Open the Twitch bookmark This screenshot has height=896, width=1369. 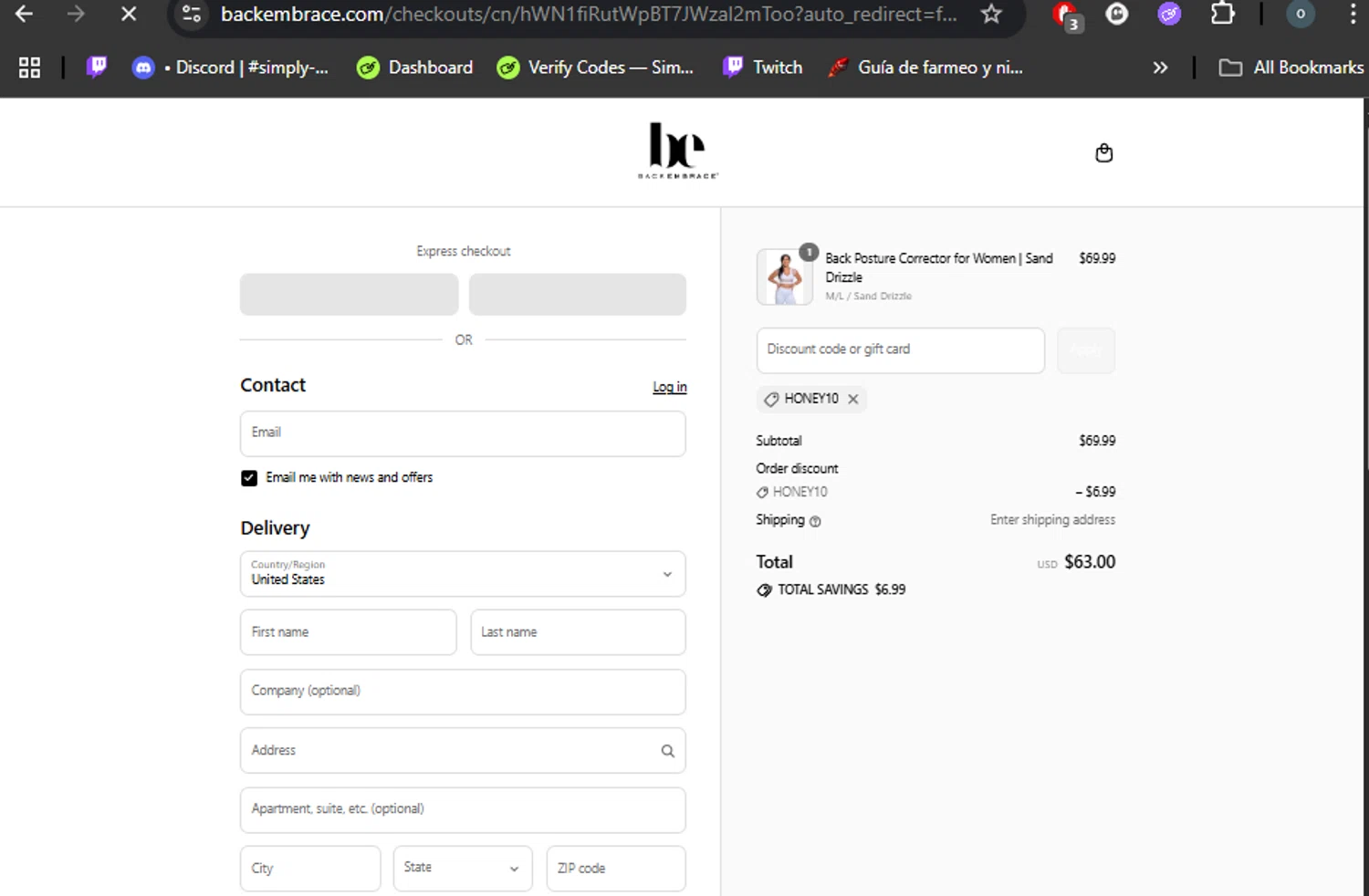pos(763,68)
